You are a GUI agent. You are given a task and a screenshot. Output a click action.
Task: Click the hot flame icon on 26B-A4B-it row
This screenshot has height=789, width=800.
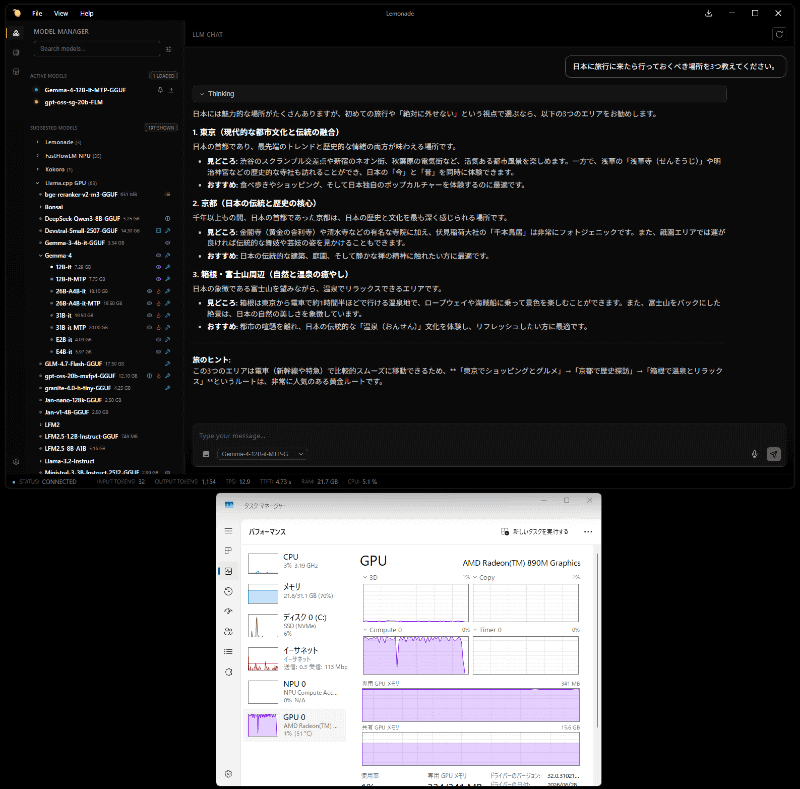pos(158,291)
